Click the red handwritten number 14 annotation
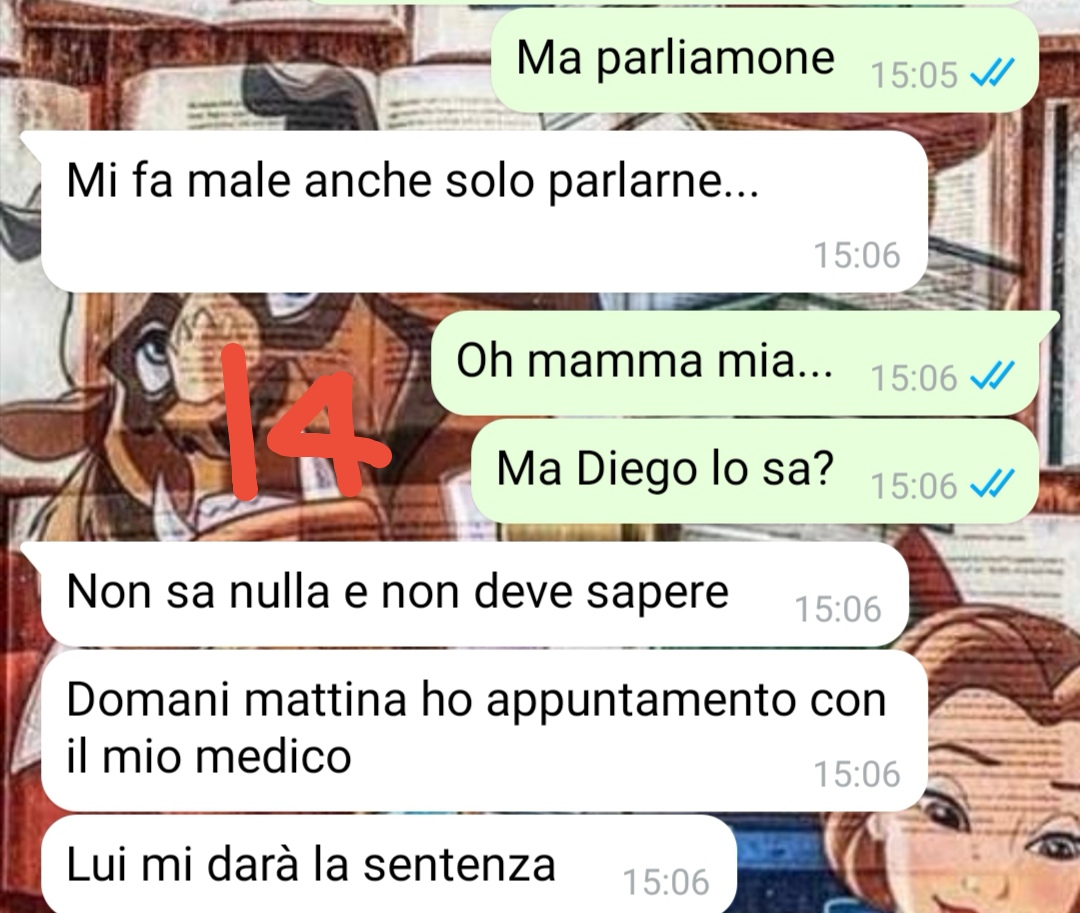The image size is (1080, 913). coord(305,422)
